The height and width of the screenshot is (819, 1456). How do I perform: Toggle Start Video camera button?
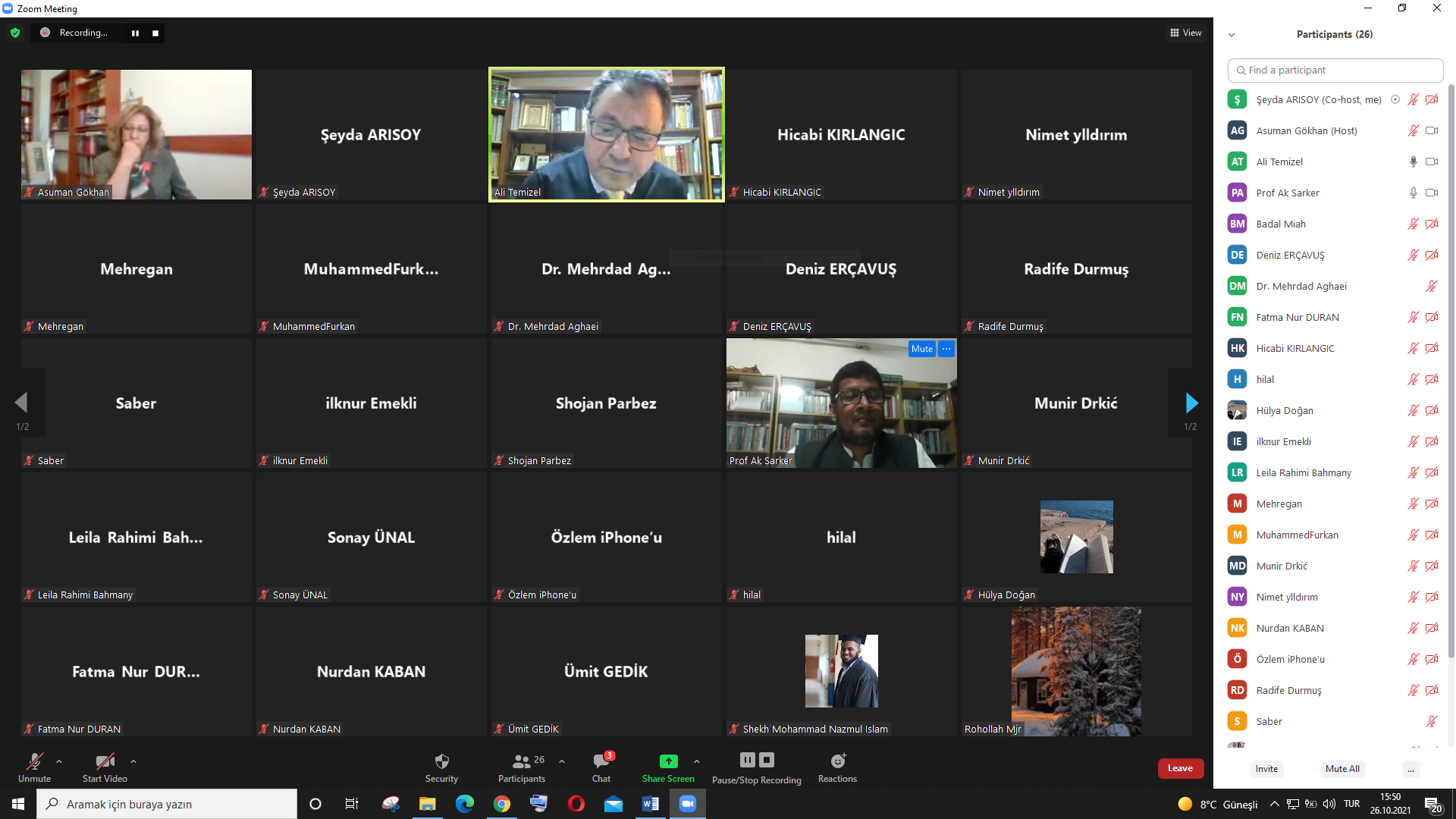tap(105, 761)
